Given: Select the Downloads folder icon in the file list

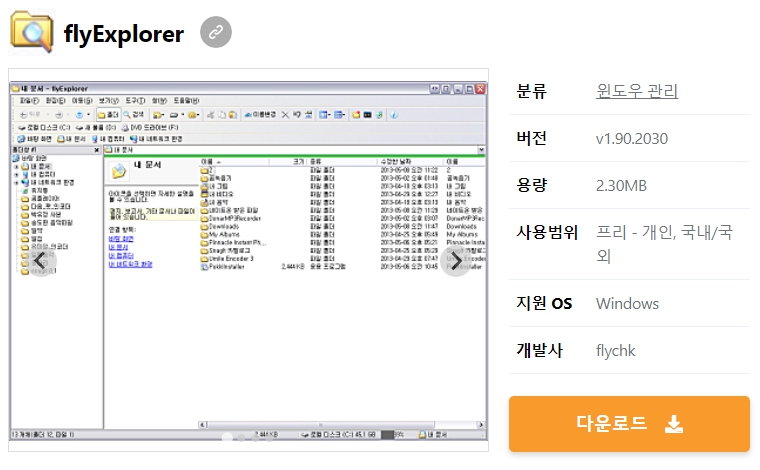Looking at the screenshot, I should click(x=204, y=226).
